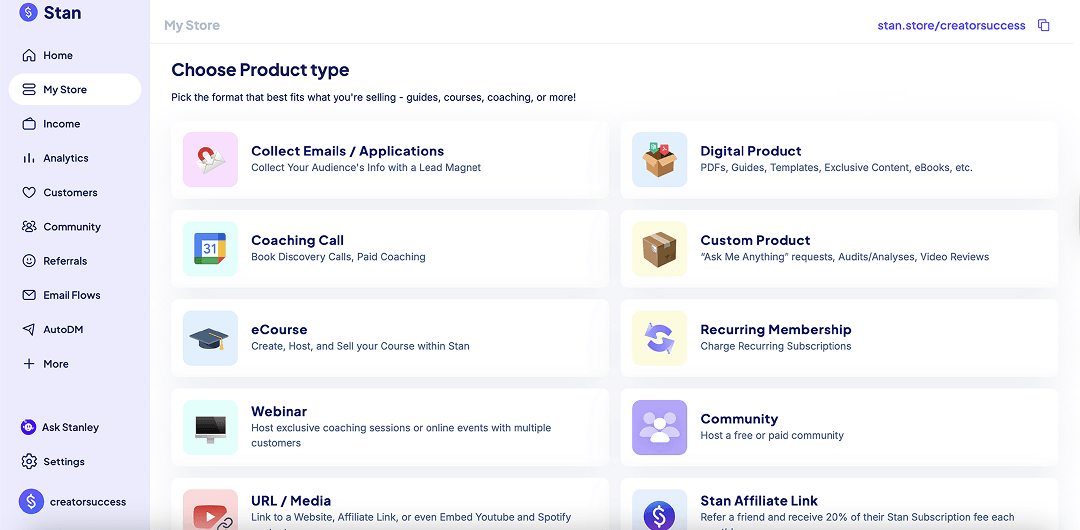Click the 'Choose Product type' heading

tap(260, 70)
